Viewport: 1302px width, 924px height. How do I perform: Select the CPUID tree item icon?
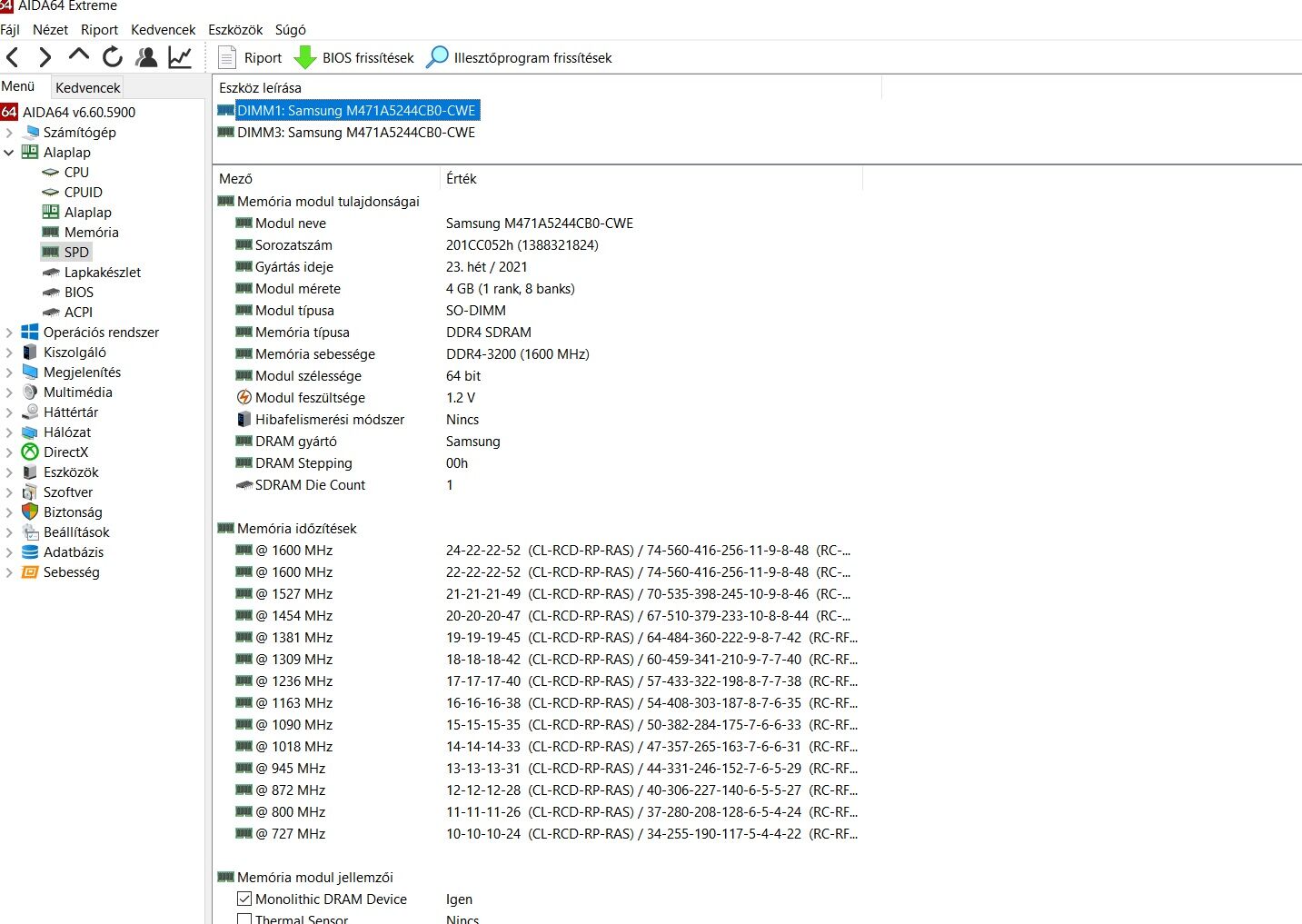(51, 192)
